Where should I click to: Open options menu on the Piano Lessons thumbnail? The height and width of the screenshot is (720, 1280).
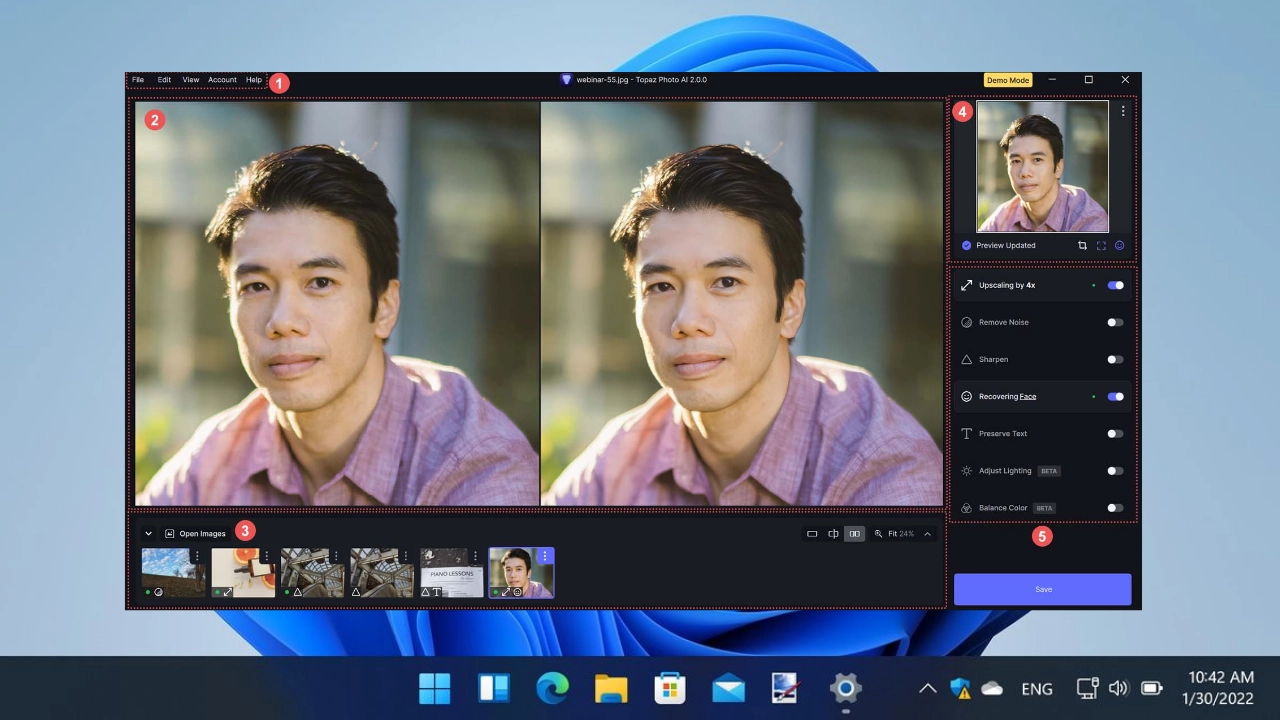point(475,556)
